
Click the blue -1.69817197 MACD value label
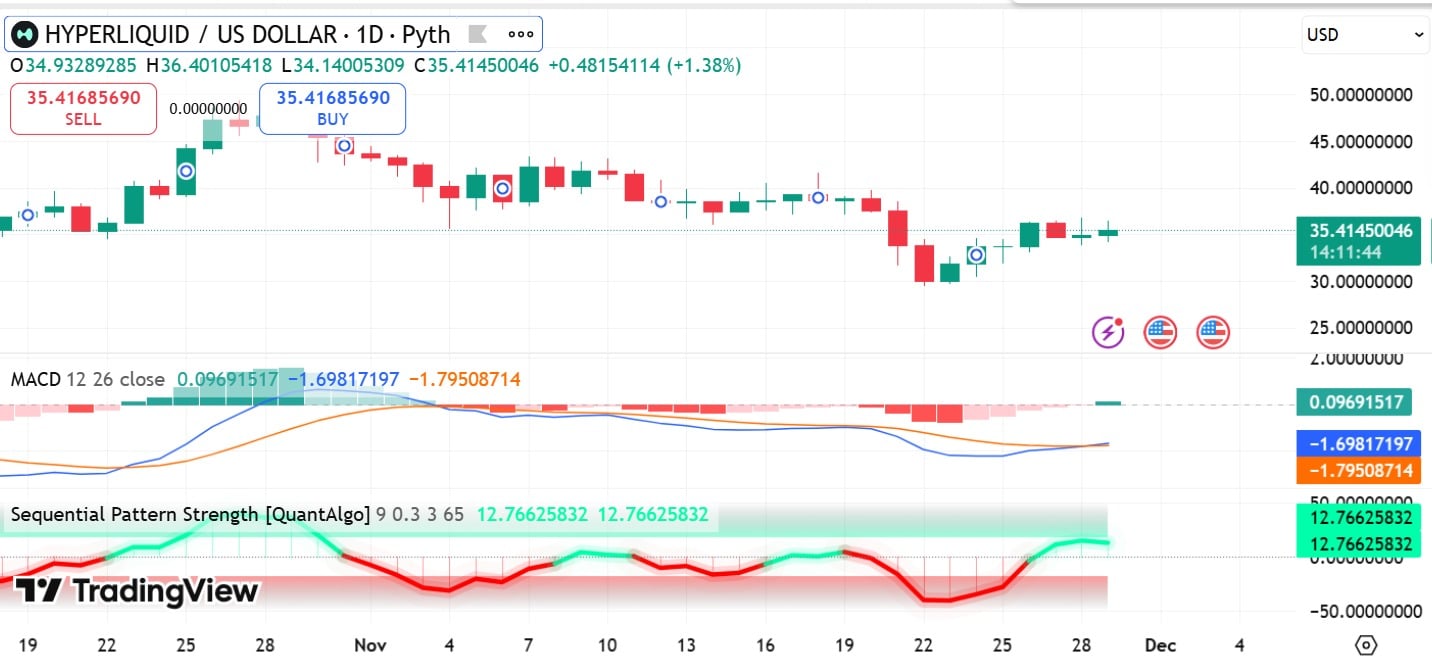[1359, 444]
